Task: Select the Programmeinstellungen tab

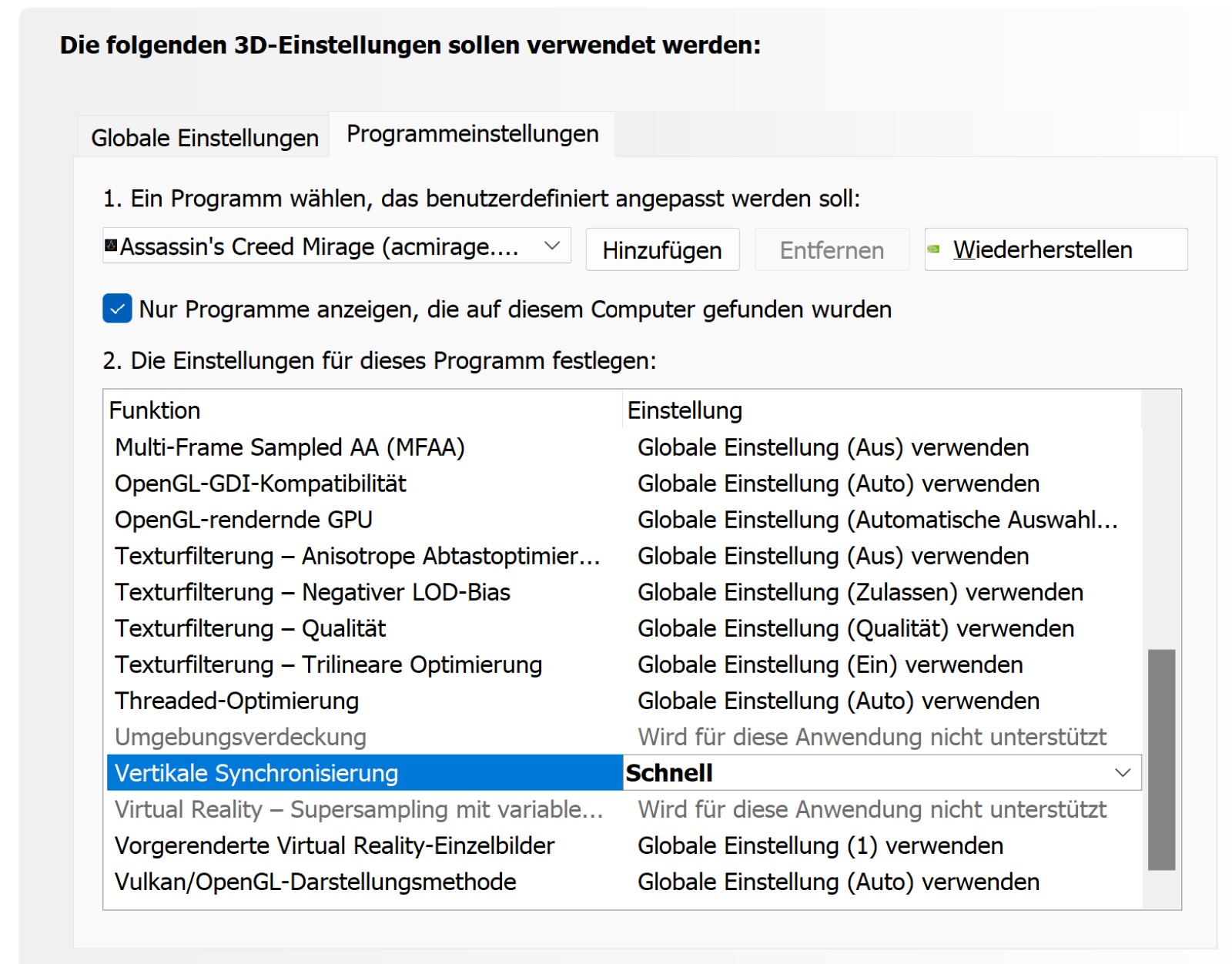Action: pyautogui.click(x=472, y=134)
